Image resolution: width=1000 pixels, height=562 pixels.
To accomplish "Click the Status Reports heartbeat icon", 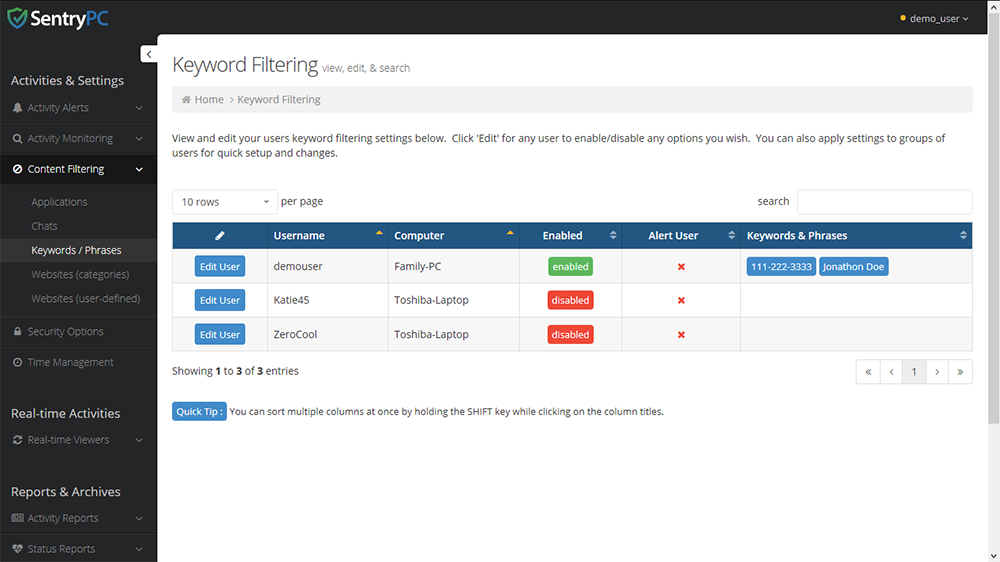I will pyautogui.click(x=17, y=549).
